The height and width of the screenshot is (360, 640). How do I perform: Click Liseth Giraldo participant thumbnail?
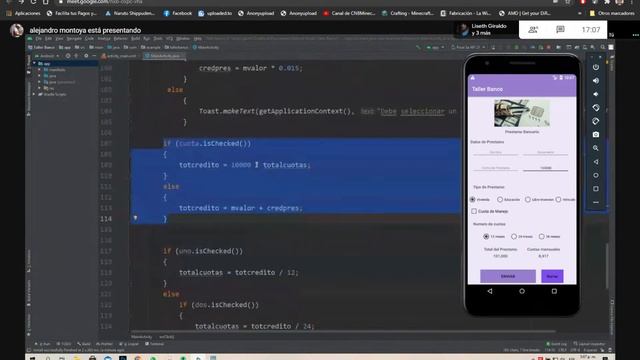click(462, 29)
